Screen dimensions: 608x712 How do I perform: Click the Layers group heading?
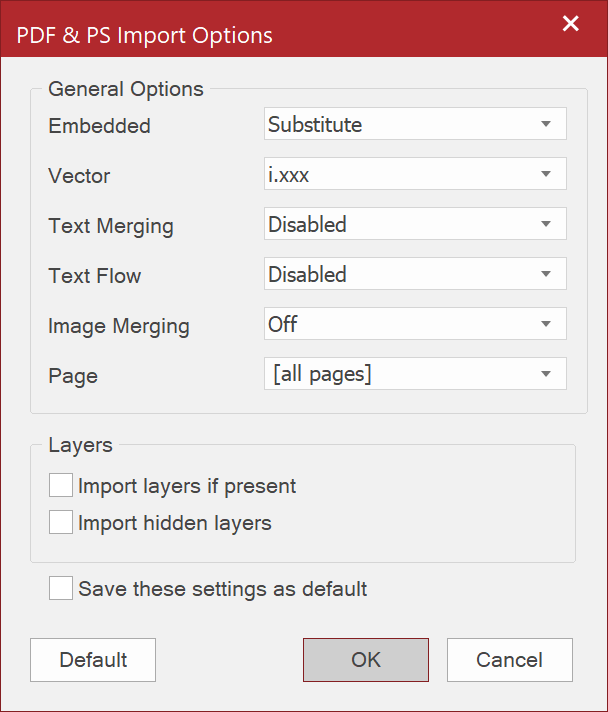coord(81,445)
